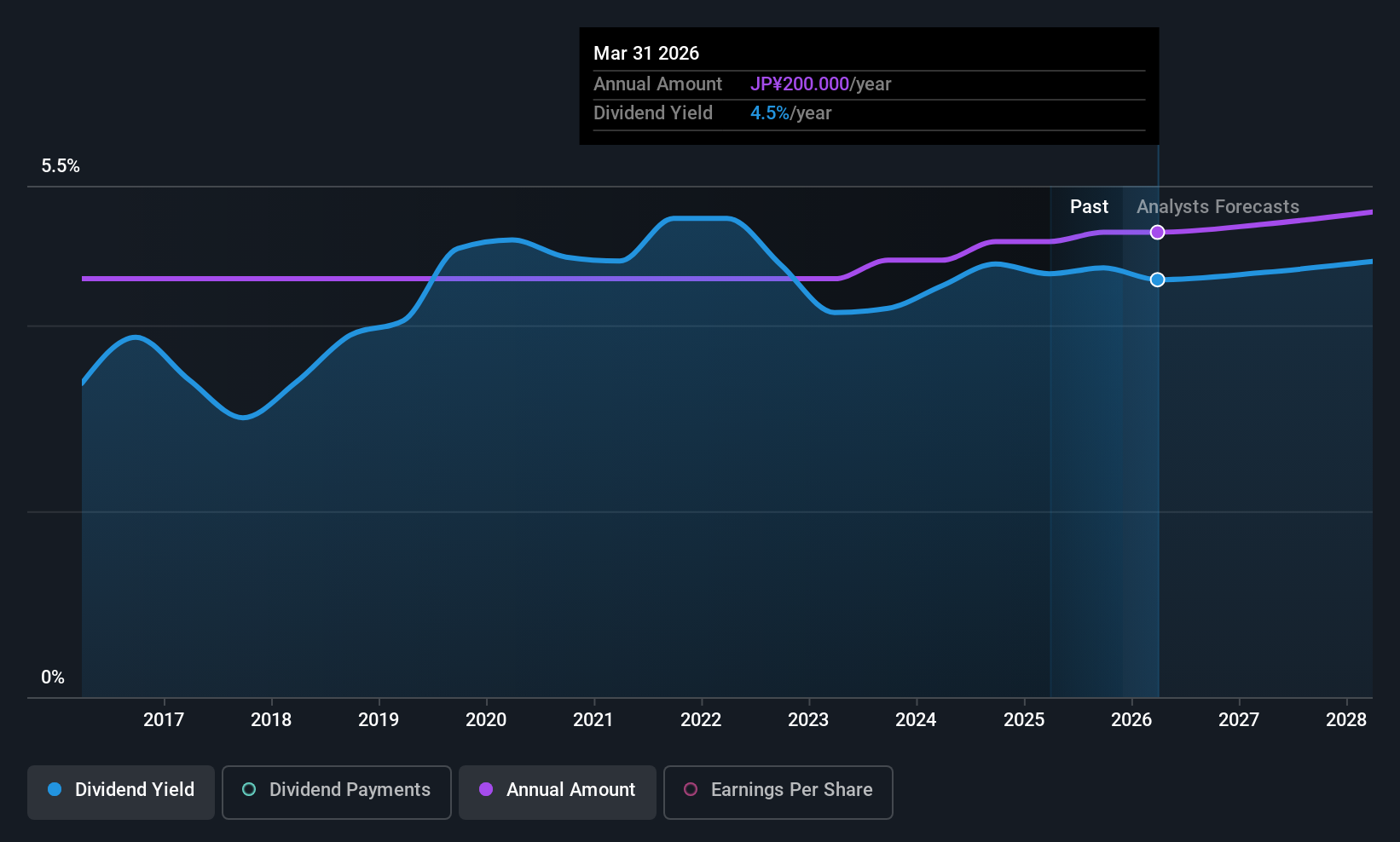Screen dimensions: 1400x842
Task: Select the blue Dividend Yield data point marker
Action: click(x=1157, y=280)
